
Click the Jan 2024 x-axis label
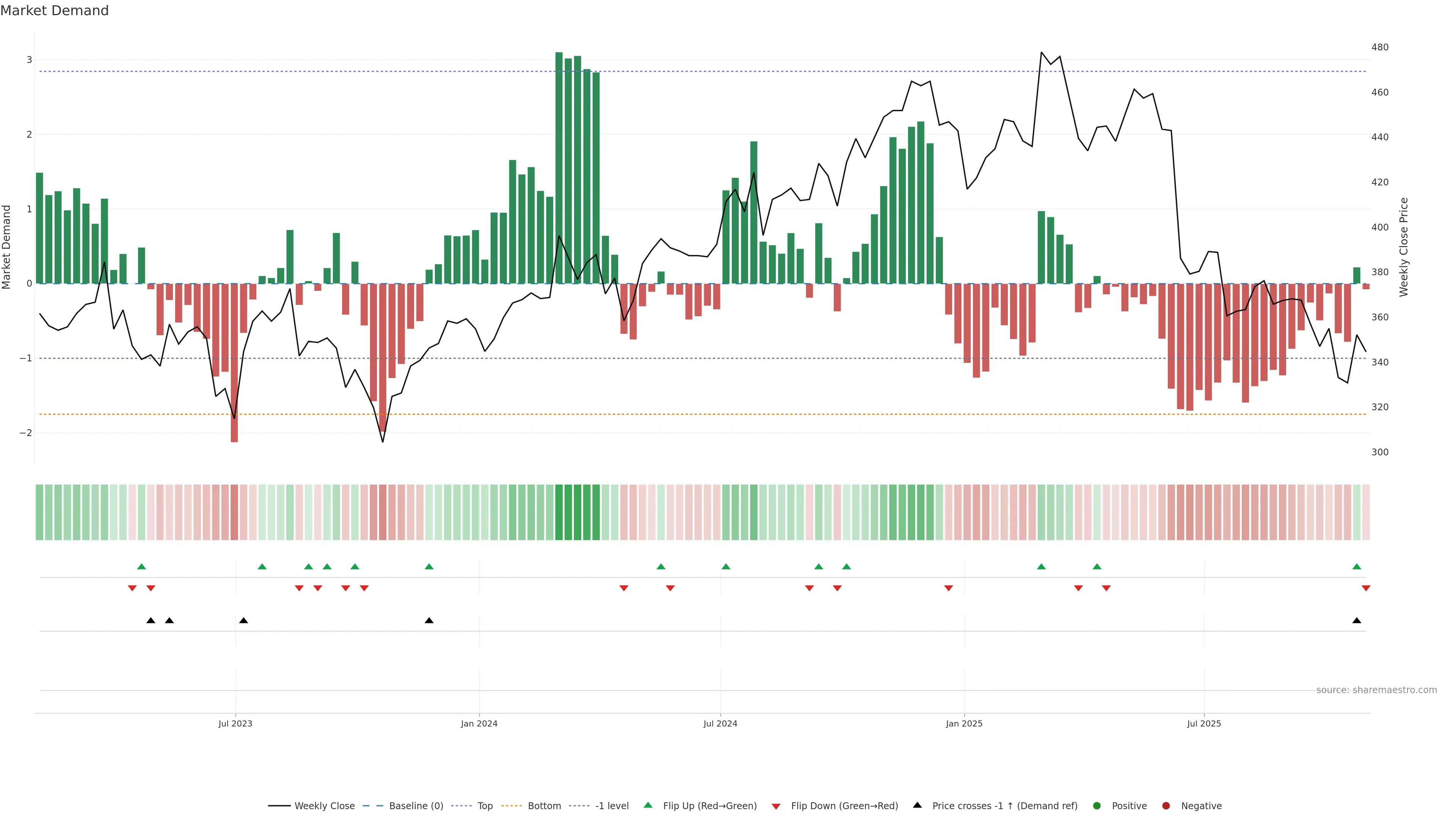coord(479,723)
